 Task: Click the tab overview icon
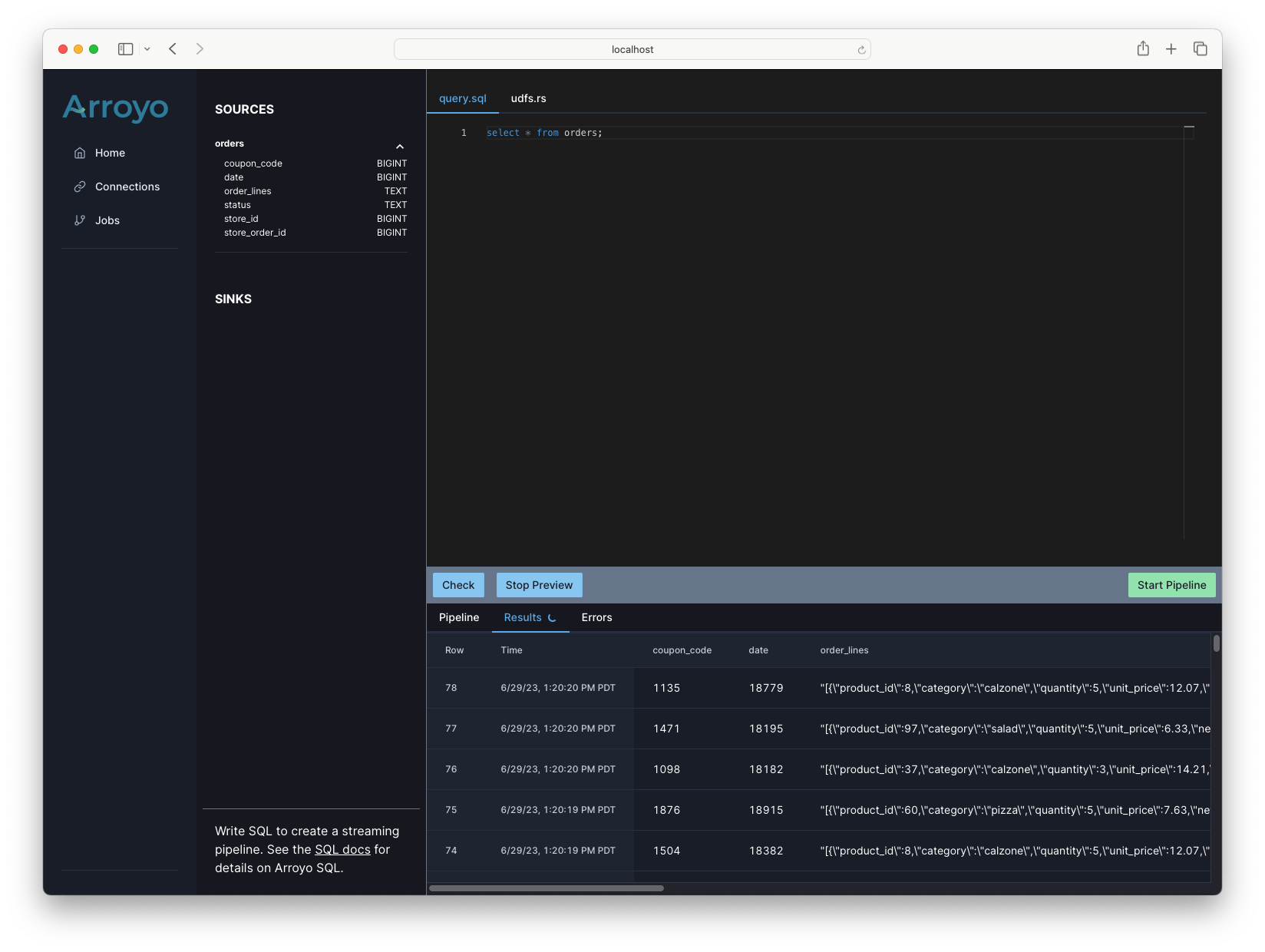click(x=1199, y=48)
